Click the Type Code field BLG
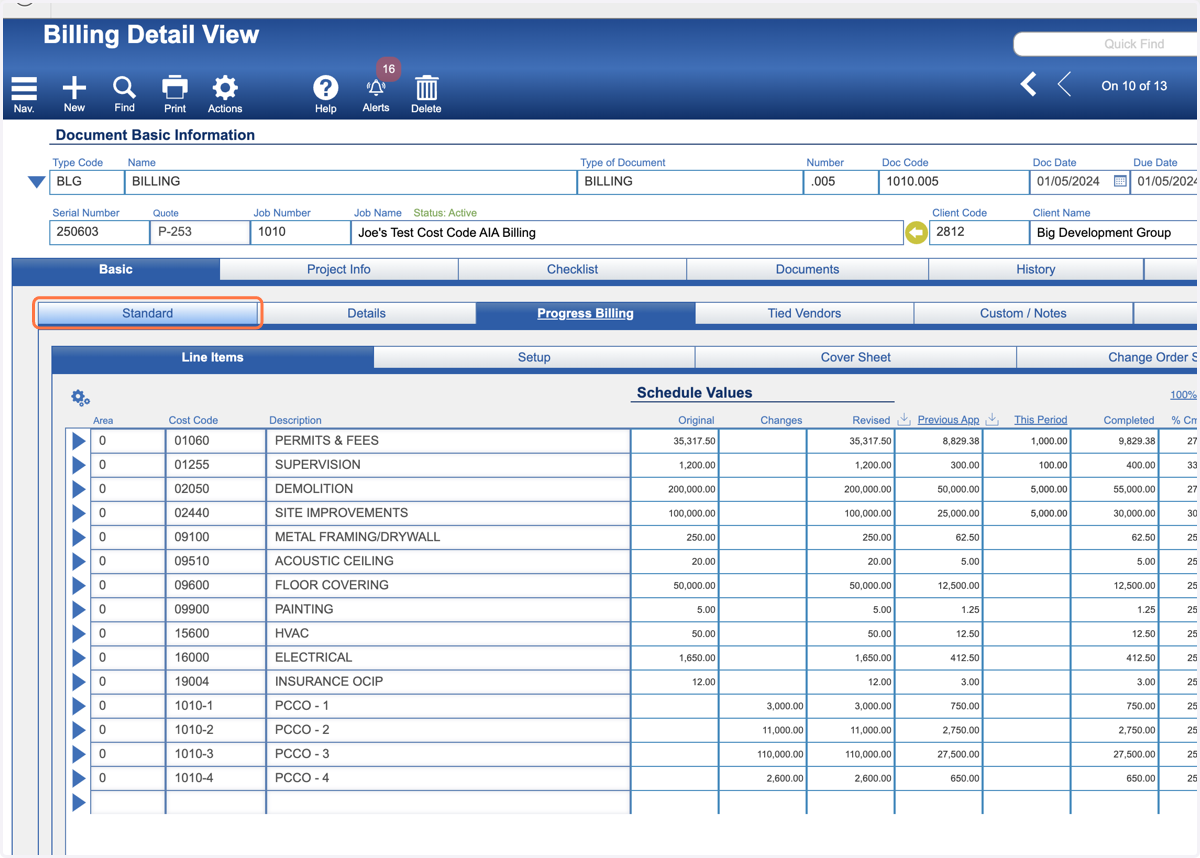Screen dimensions: 1200x858 (x=86, y=182)
